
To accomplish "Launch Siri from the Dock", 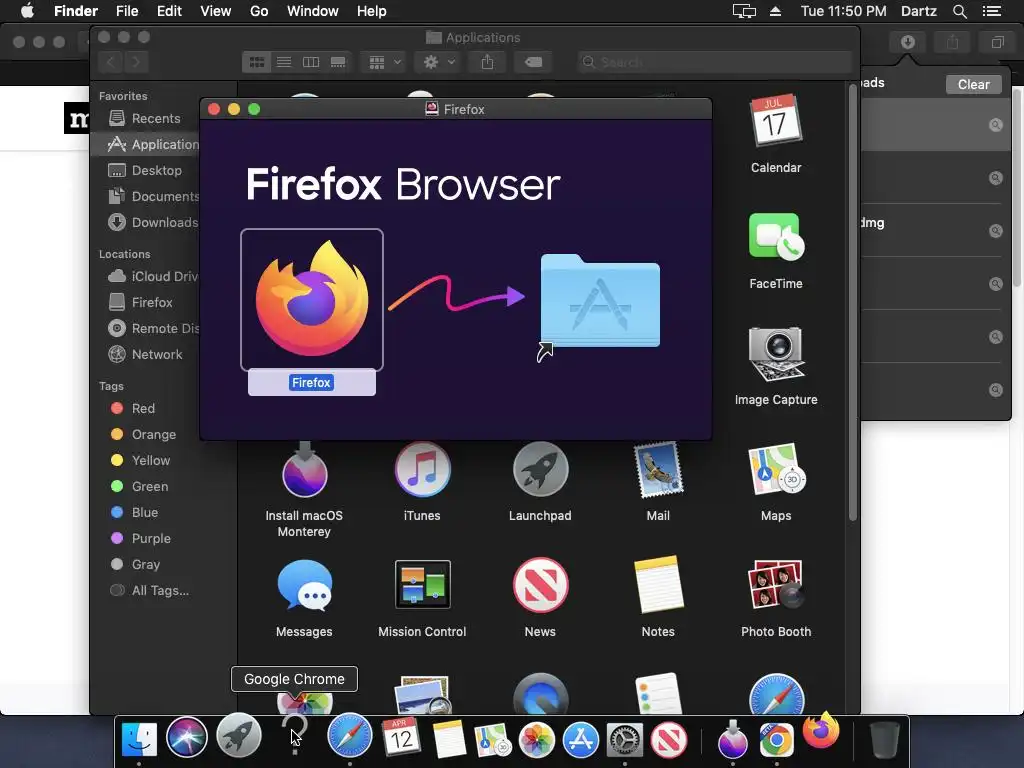I will [x=187, y=738].
